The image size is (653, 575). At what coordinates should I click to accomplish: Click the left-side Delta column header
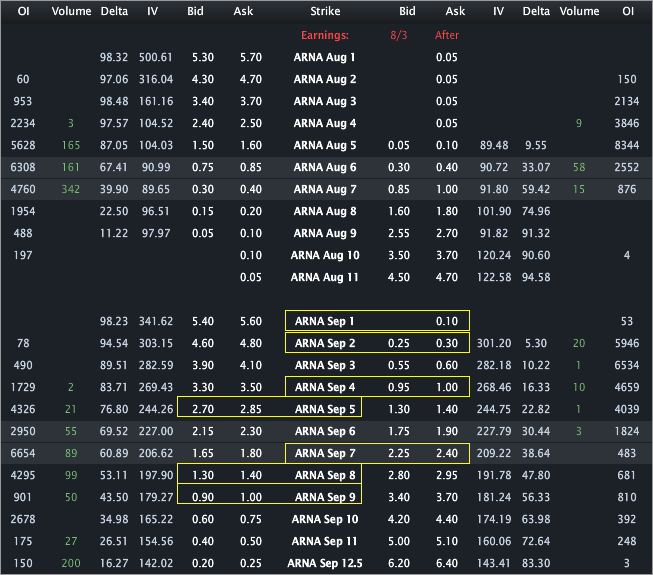tap(114, 11)
